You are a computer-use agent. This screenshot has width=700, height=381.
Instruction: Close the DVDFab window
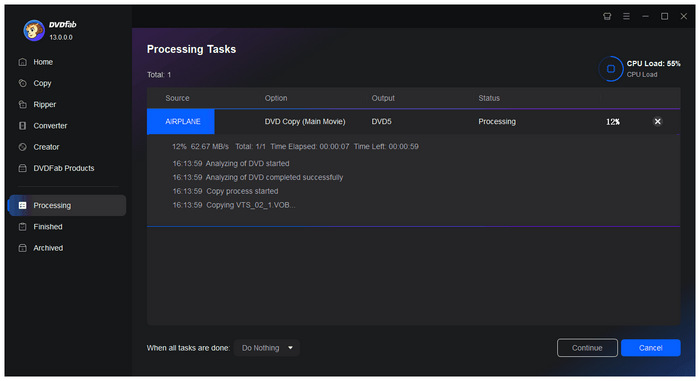click(684, 16)
